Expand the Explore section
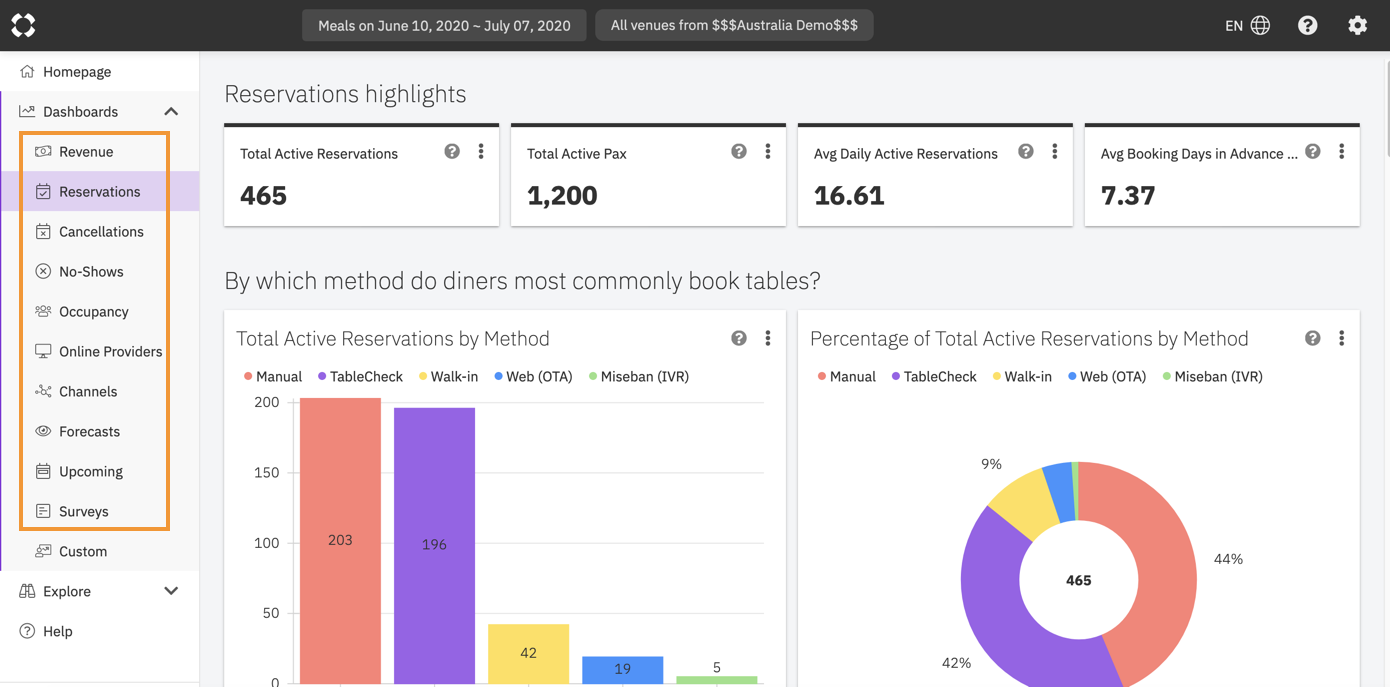 [171, 591]
